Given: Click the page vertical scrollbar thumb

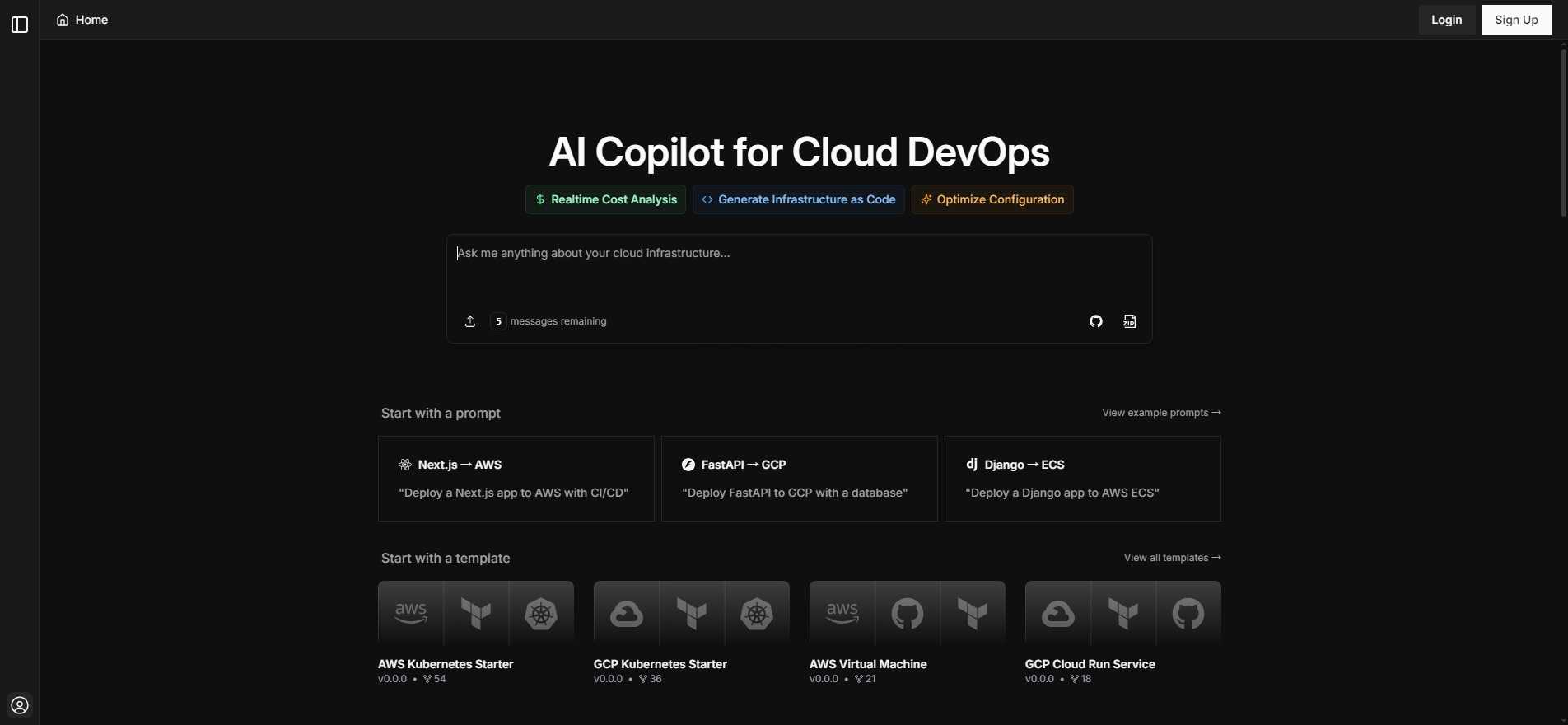Looking at the screenshot, I should (1563, 132).
